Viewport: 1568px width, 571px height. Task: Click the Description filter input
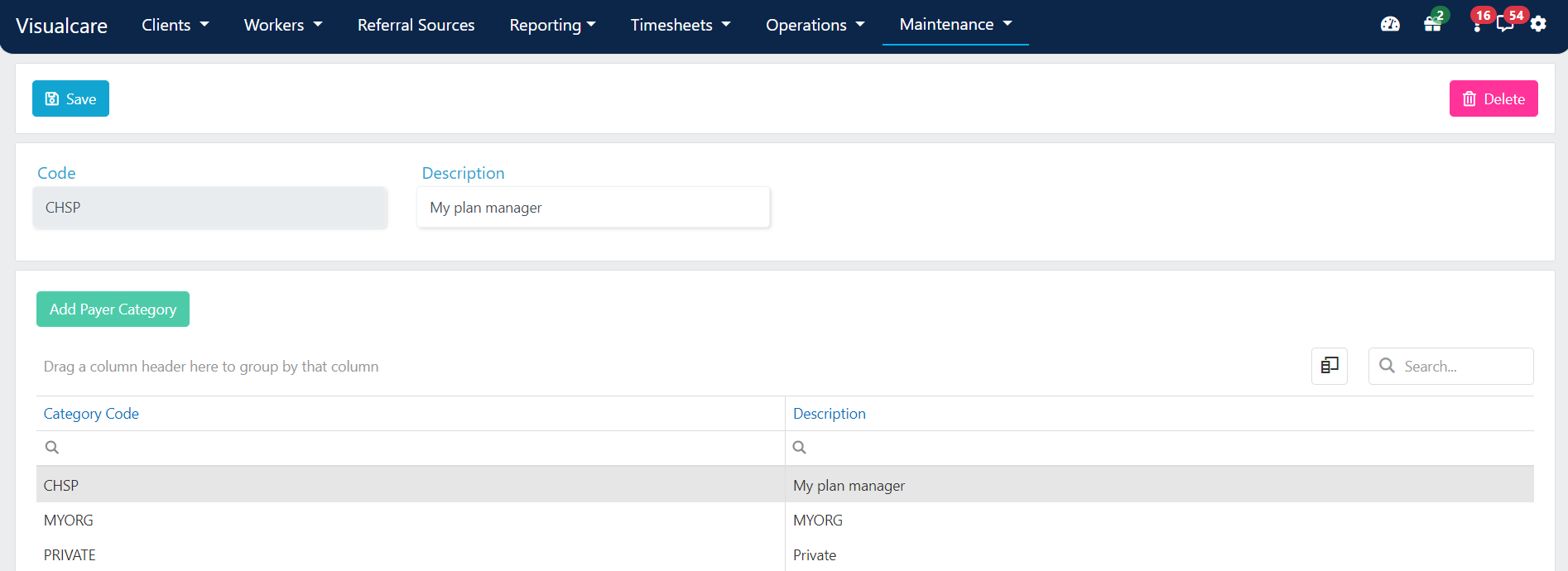1160,448
